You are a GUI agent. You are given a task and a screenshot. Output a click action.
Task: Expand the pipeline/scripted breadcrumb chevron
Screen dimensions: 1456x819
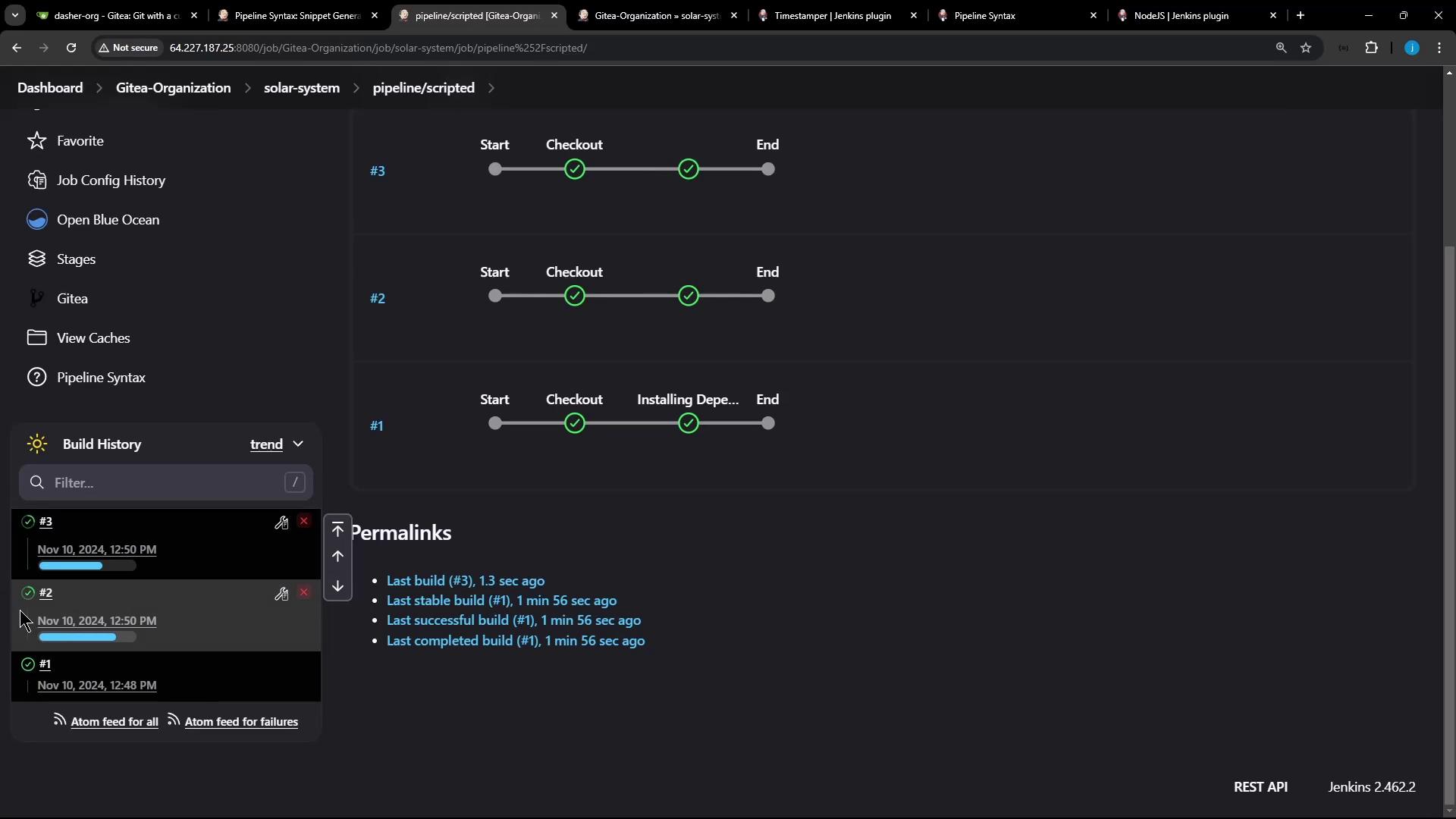point(491,88)
